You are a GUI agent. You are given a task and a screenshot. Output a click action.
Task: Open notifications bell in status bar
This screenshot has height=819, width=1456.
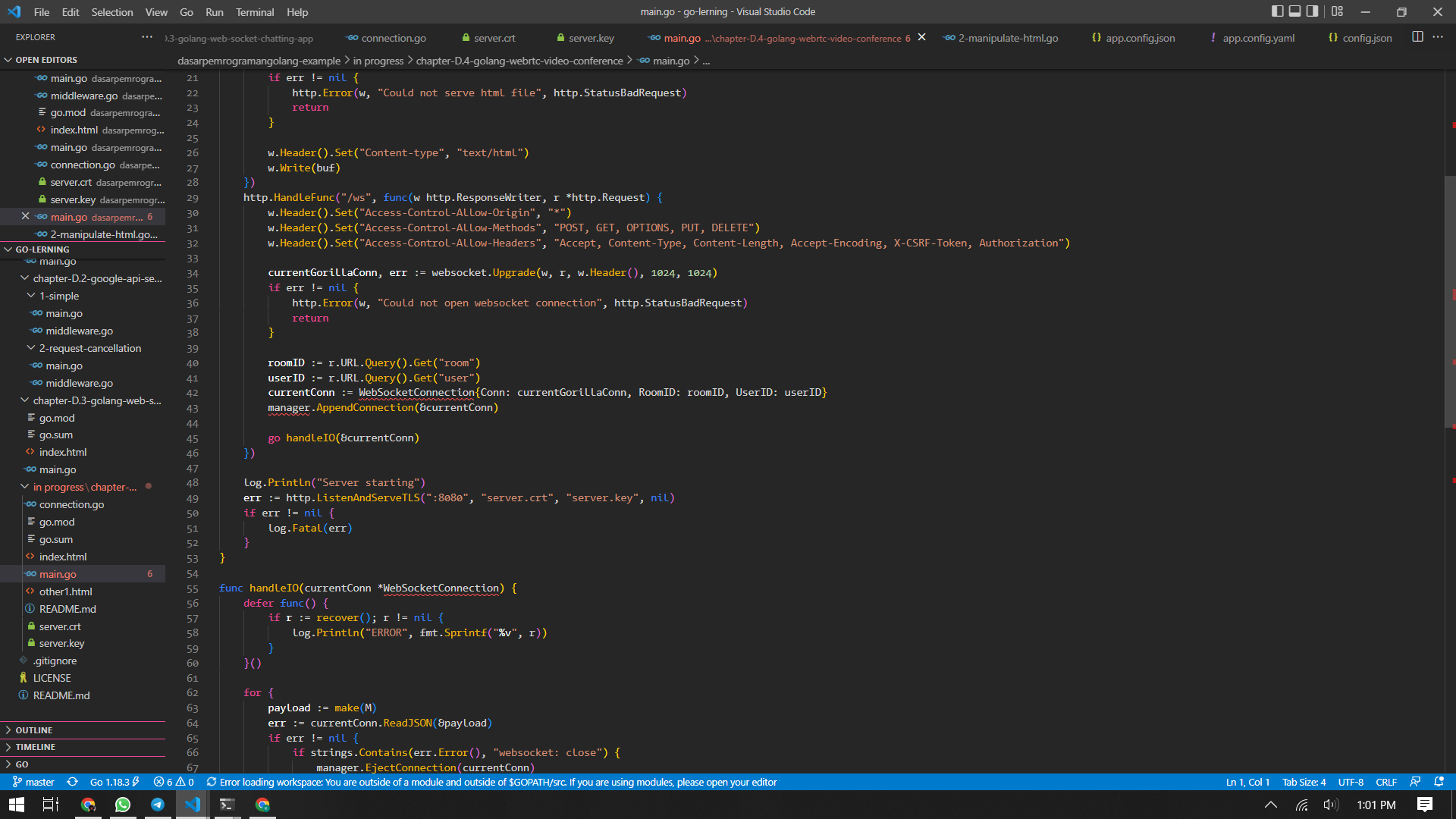1439,782
